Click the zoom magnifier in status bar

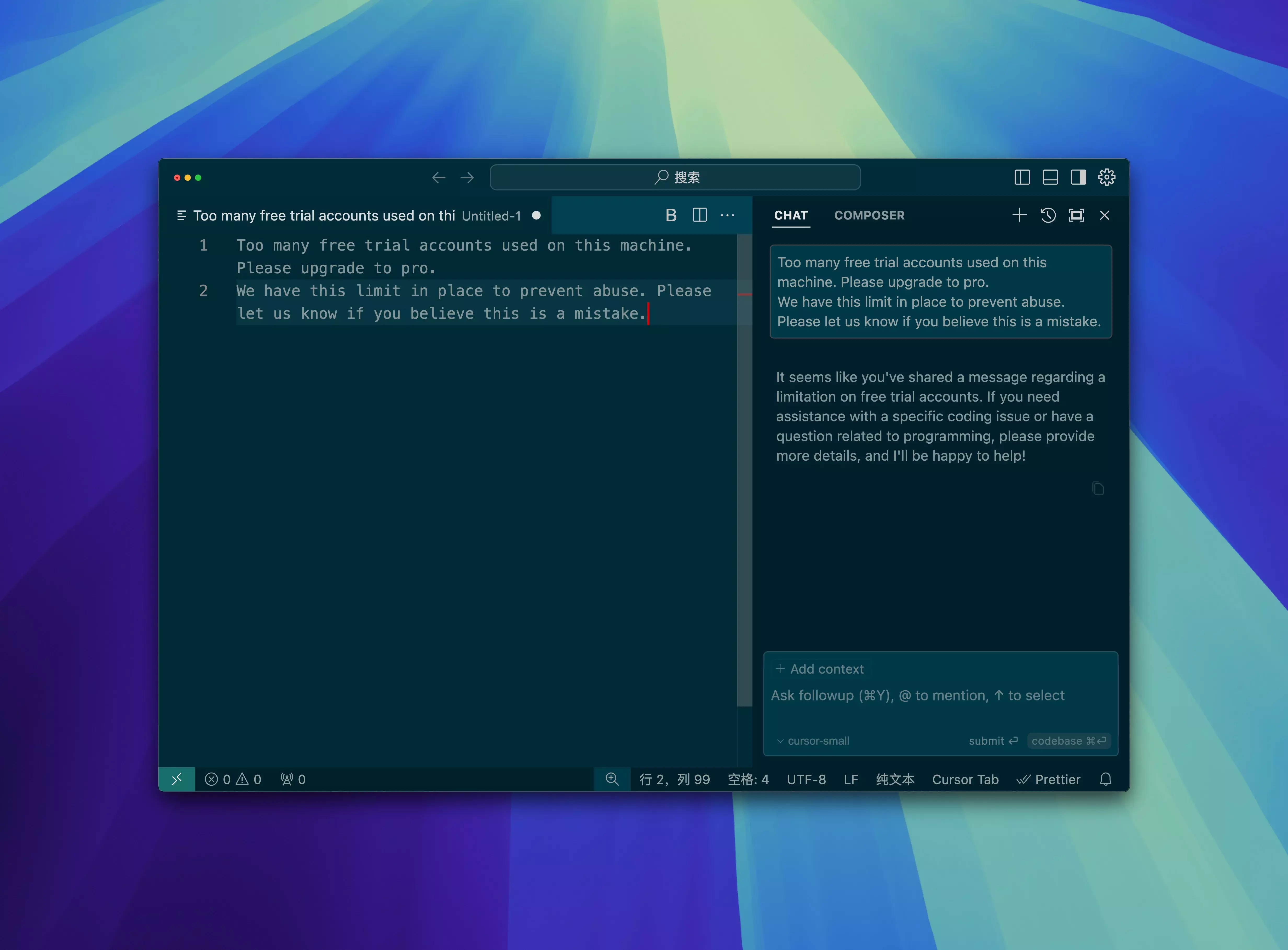[612, 779]
